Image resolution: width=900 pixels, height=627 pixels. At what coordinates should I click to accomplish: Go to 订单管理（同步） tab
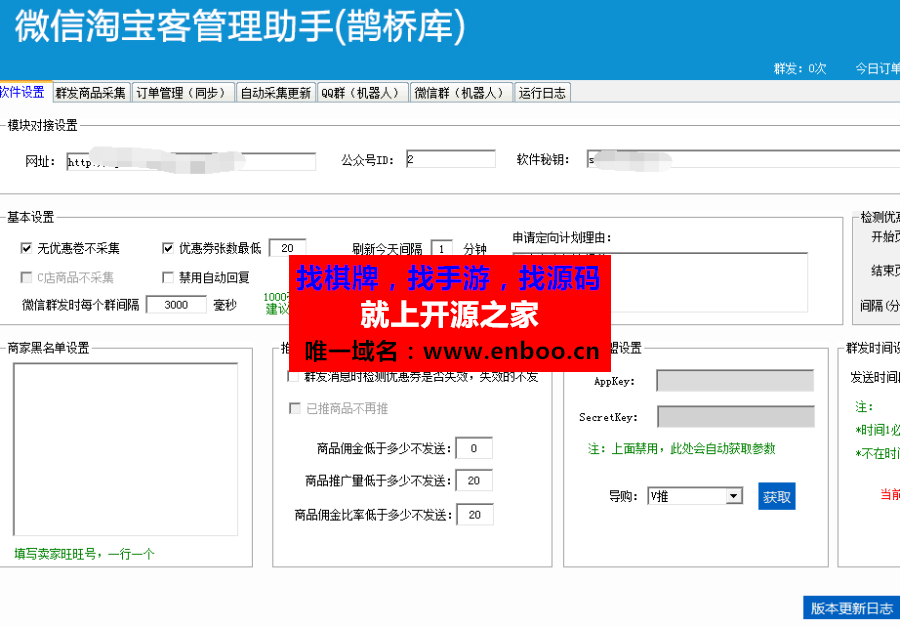point(183,93)
